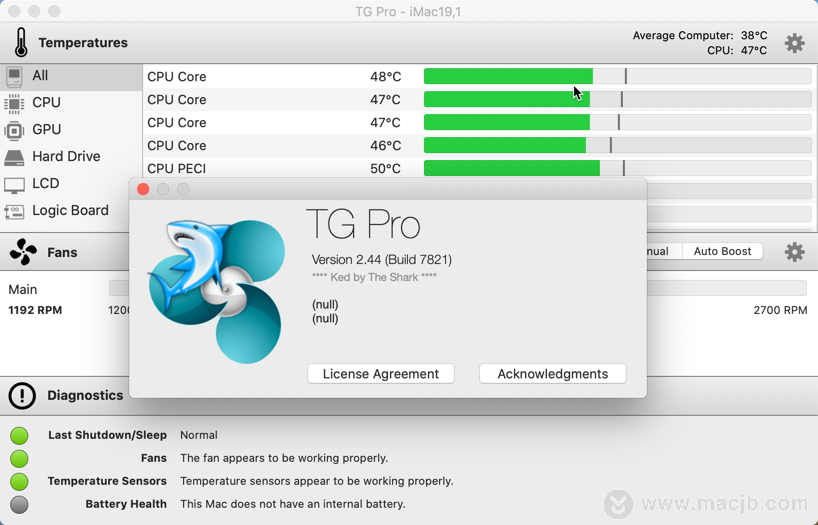Click the Logic Board icon in sidebar
Screen dimensions: 818x525
click(x=14, y=211)
